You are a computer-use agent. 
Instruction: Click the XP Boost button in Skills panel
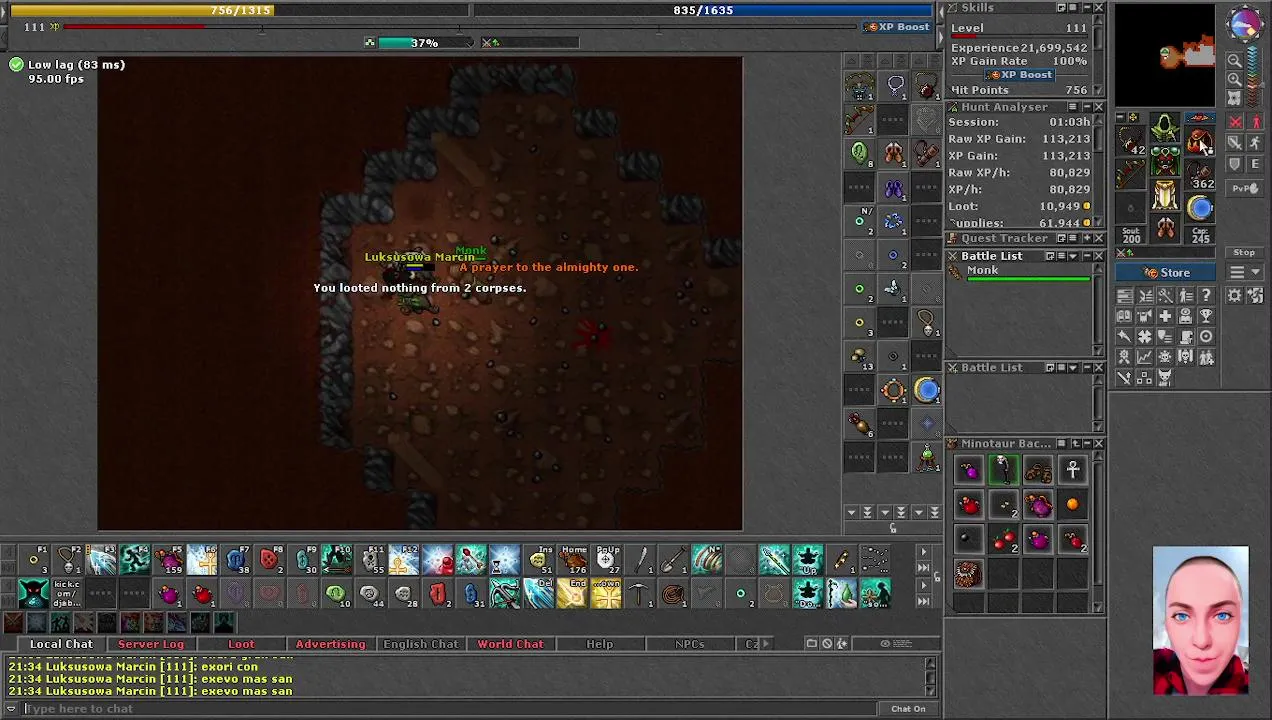(1019, 75)
